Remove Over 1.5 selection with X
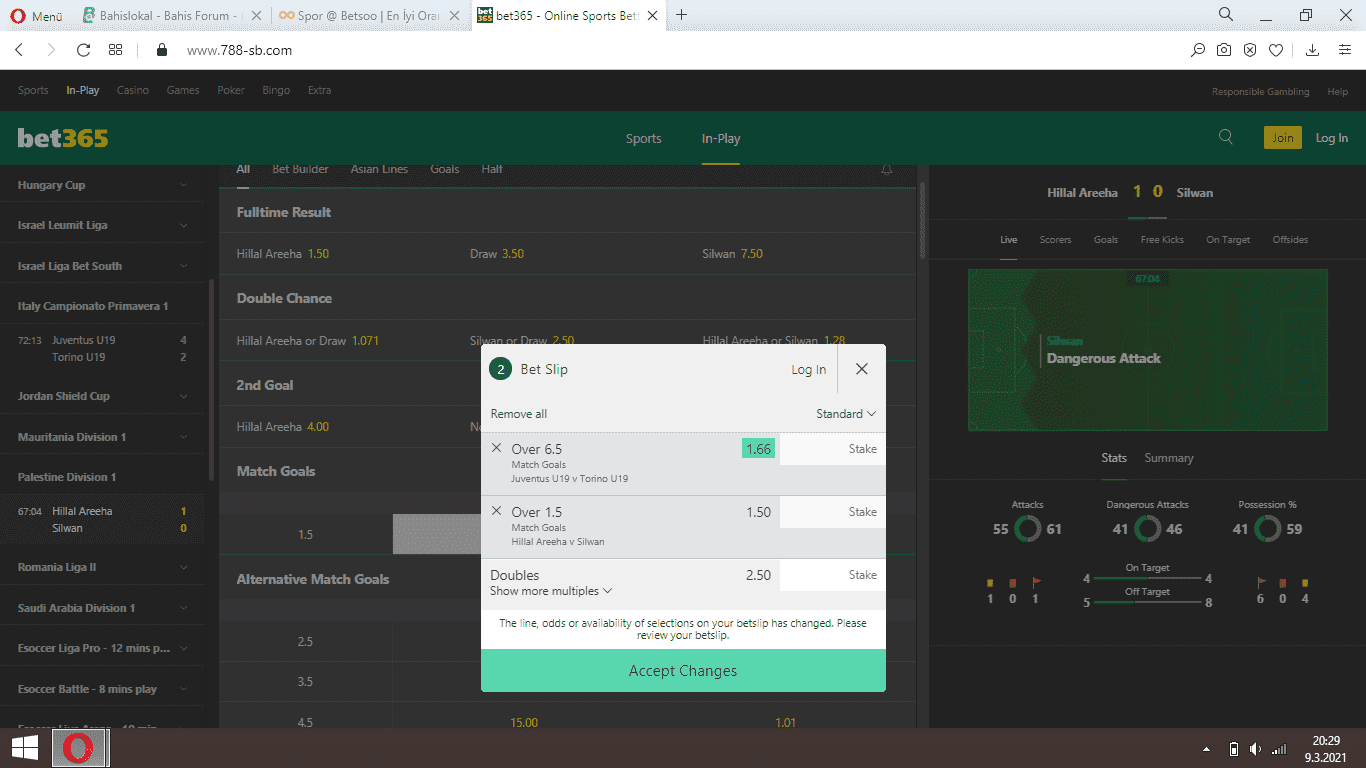 tap(497, 511)
